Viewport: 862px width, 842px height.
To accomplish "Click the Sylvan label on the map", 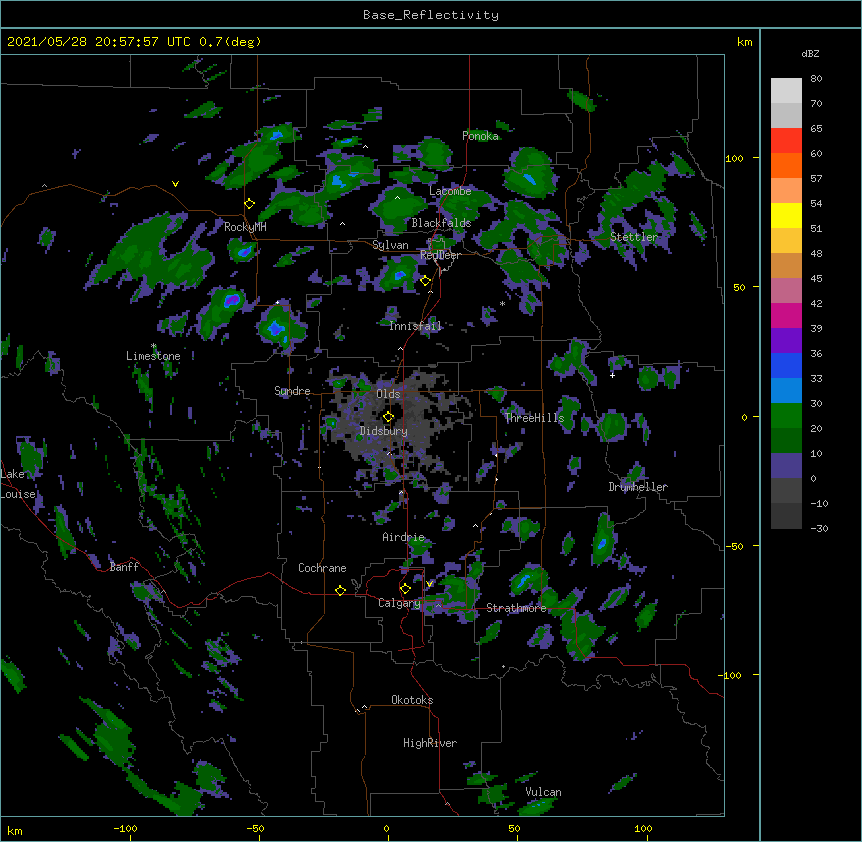I will [x=390, y=245].
